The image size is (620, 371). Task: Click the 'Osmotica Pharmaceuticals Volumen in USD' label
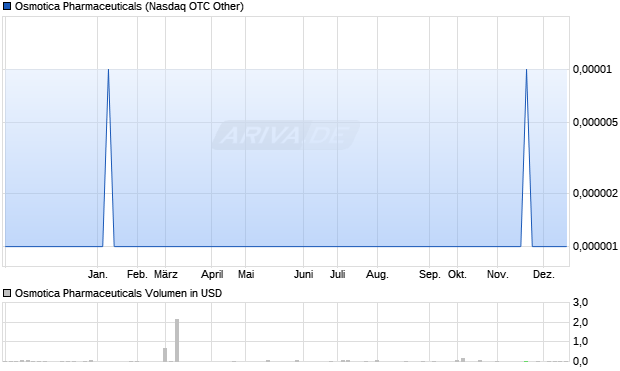tap(118, 293)
